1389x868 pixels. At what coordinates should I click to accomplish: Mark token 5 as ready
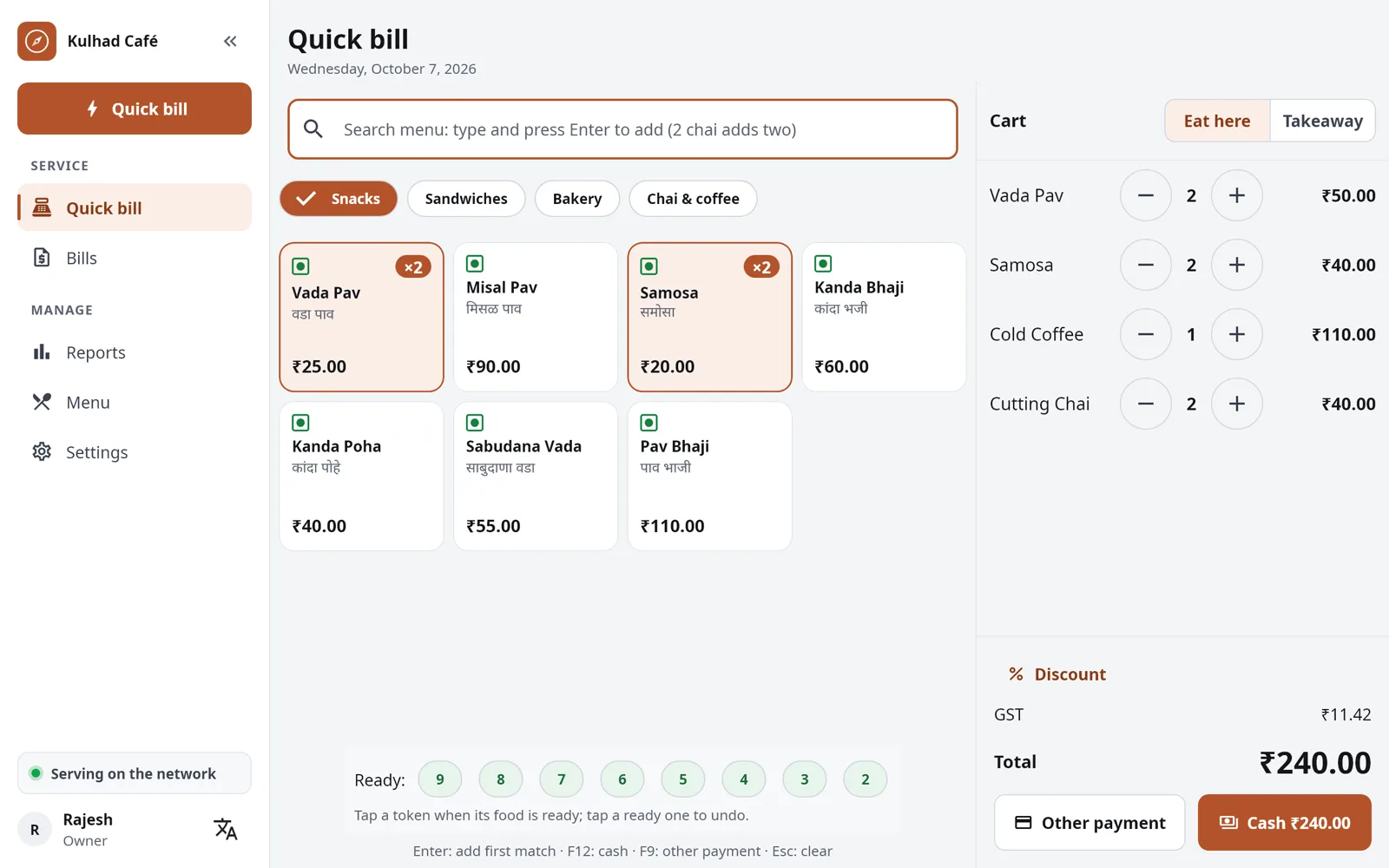[683, 779]
